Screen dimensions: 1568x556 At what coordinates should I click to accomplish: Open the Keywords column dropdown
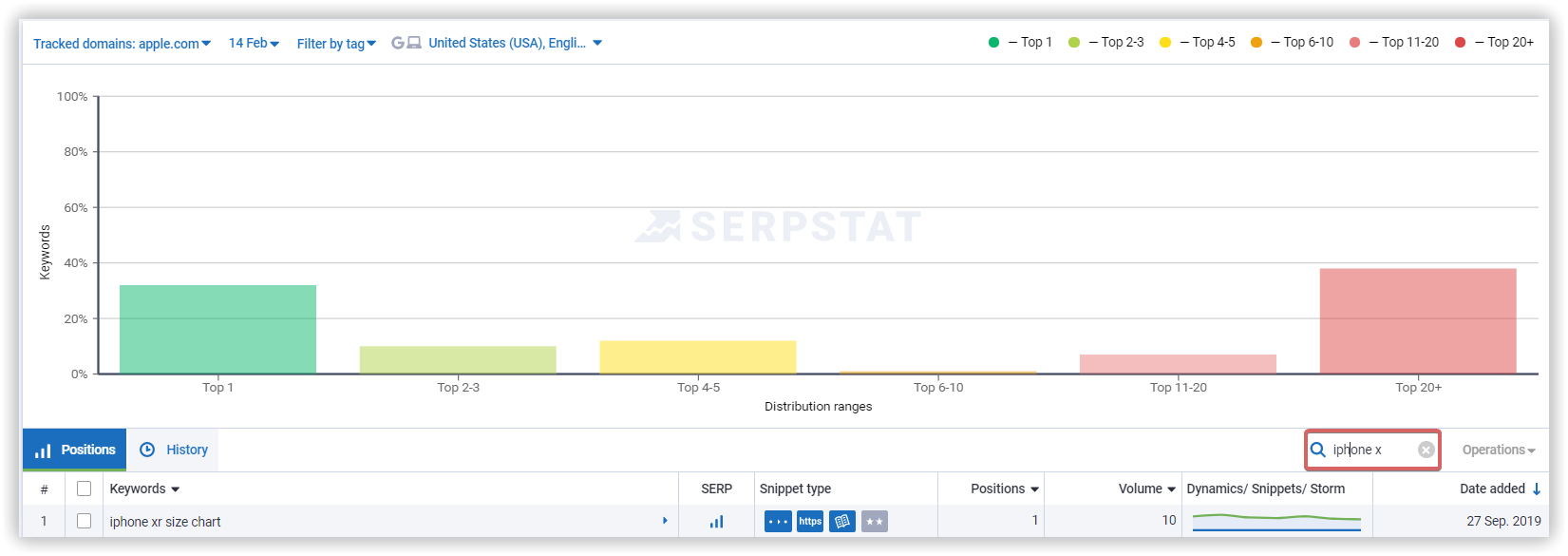pyautogui.click(x=144, y=489)
